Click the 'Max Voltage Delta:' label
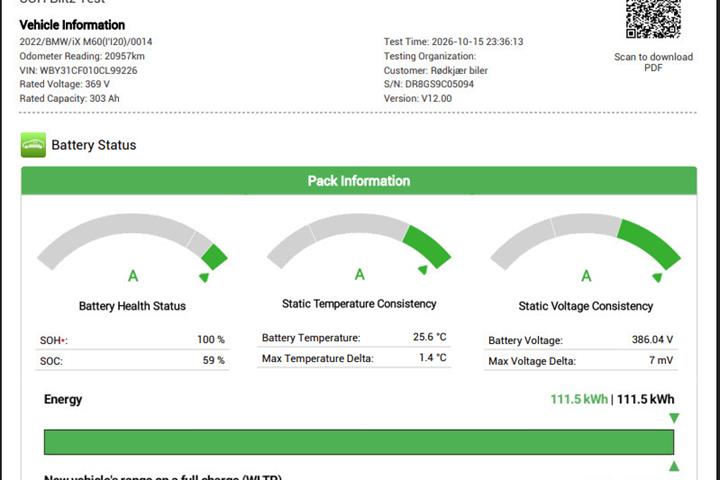Screen dimensions: 720x480 point(532,361)
